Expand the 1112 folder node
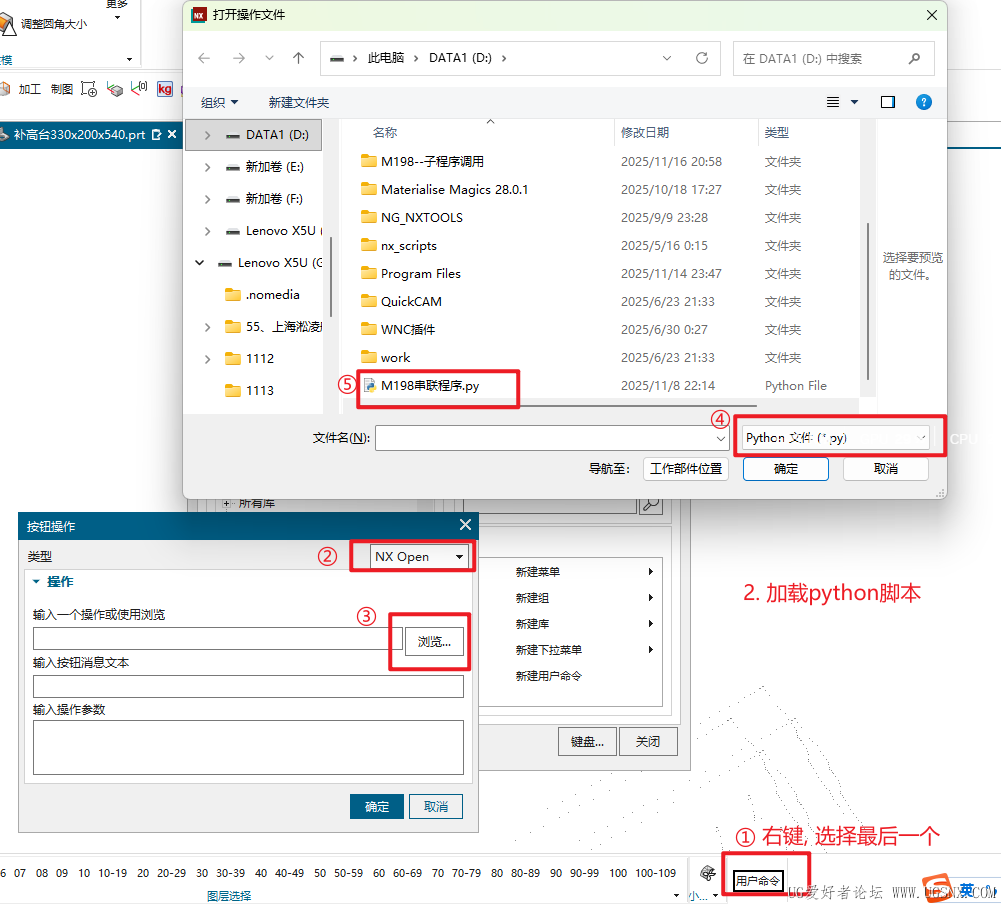This screenshot has height=905, width=1001. 207,359
